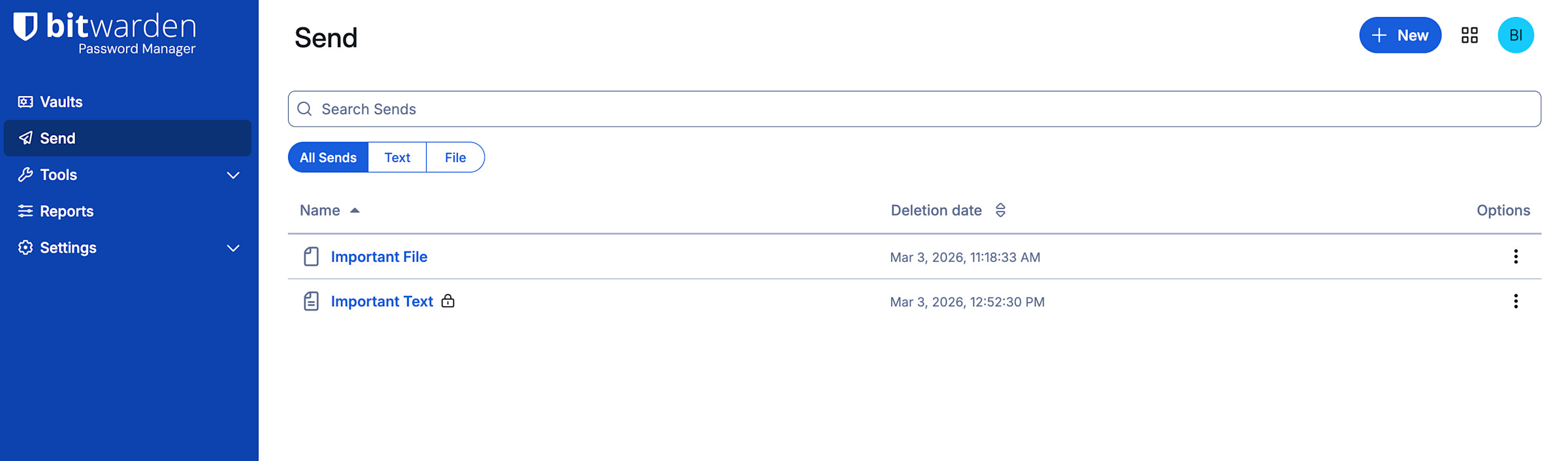Open options menu for Important File
This screenshot has width=1568, height=461.
pos(1515,257)
